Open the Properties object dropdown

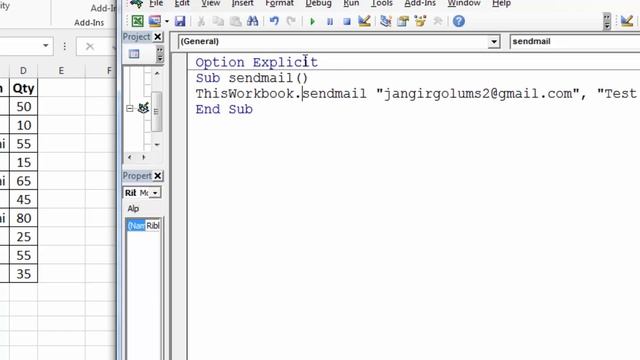pyautogui.click(x=155, y=193)
